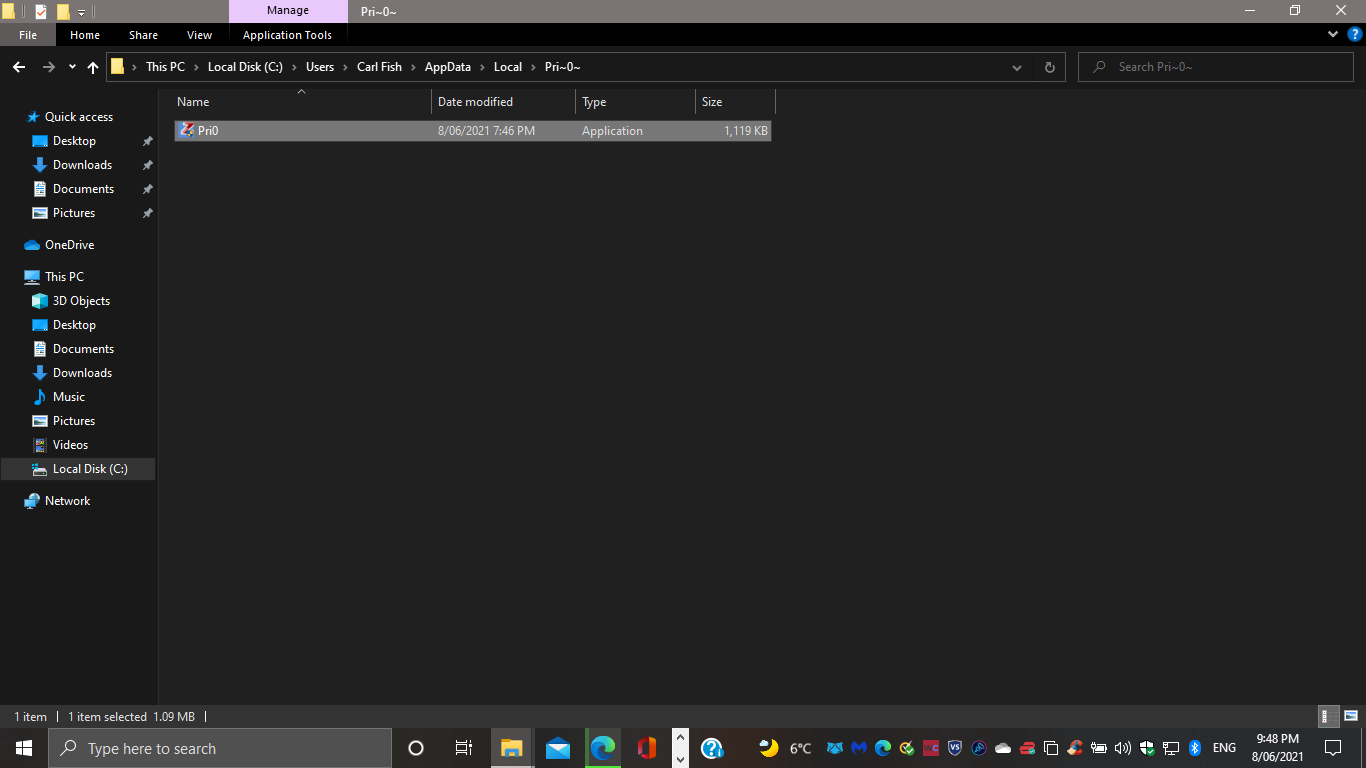Open the Office app from the taskbar
The width and height of the screenshot is (1366, 768).
tap(647, 748)
